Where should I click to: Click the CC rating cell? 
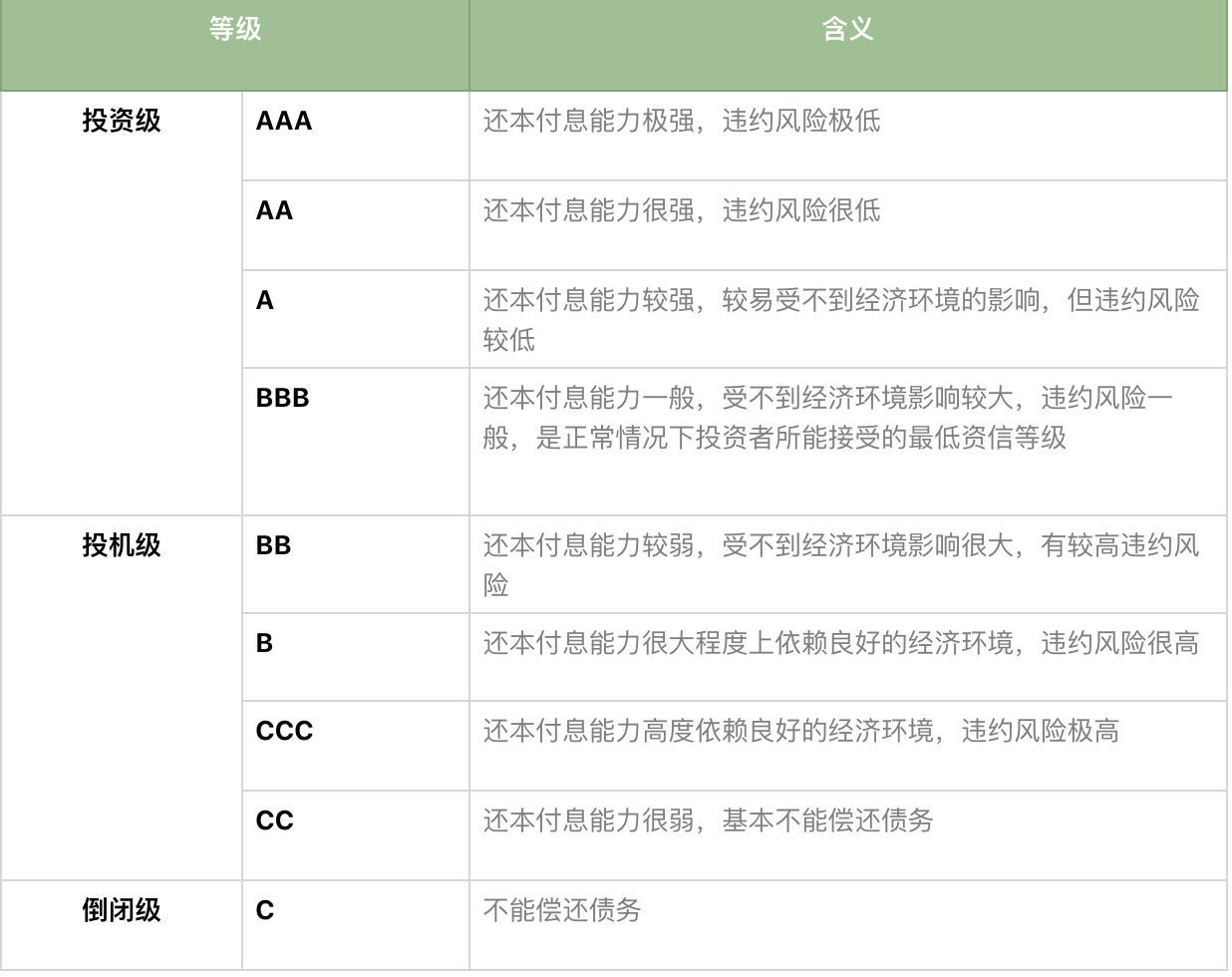pos(275,821)
